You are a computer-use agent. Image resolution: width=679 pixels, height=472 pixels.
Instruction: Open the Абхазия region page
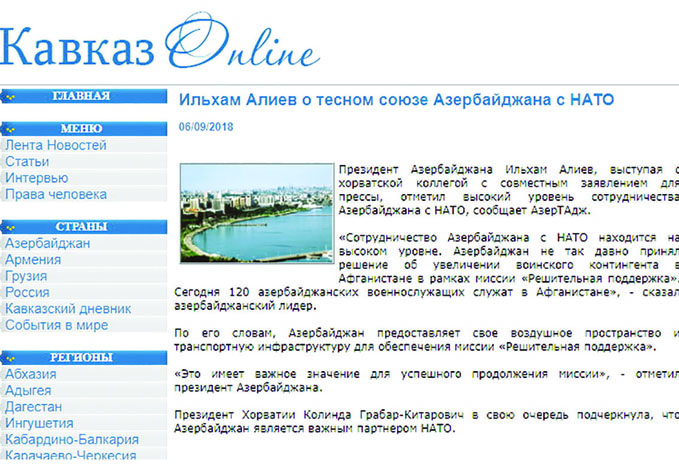pyautogui.click(x=31, y=374)
